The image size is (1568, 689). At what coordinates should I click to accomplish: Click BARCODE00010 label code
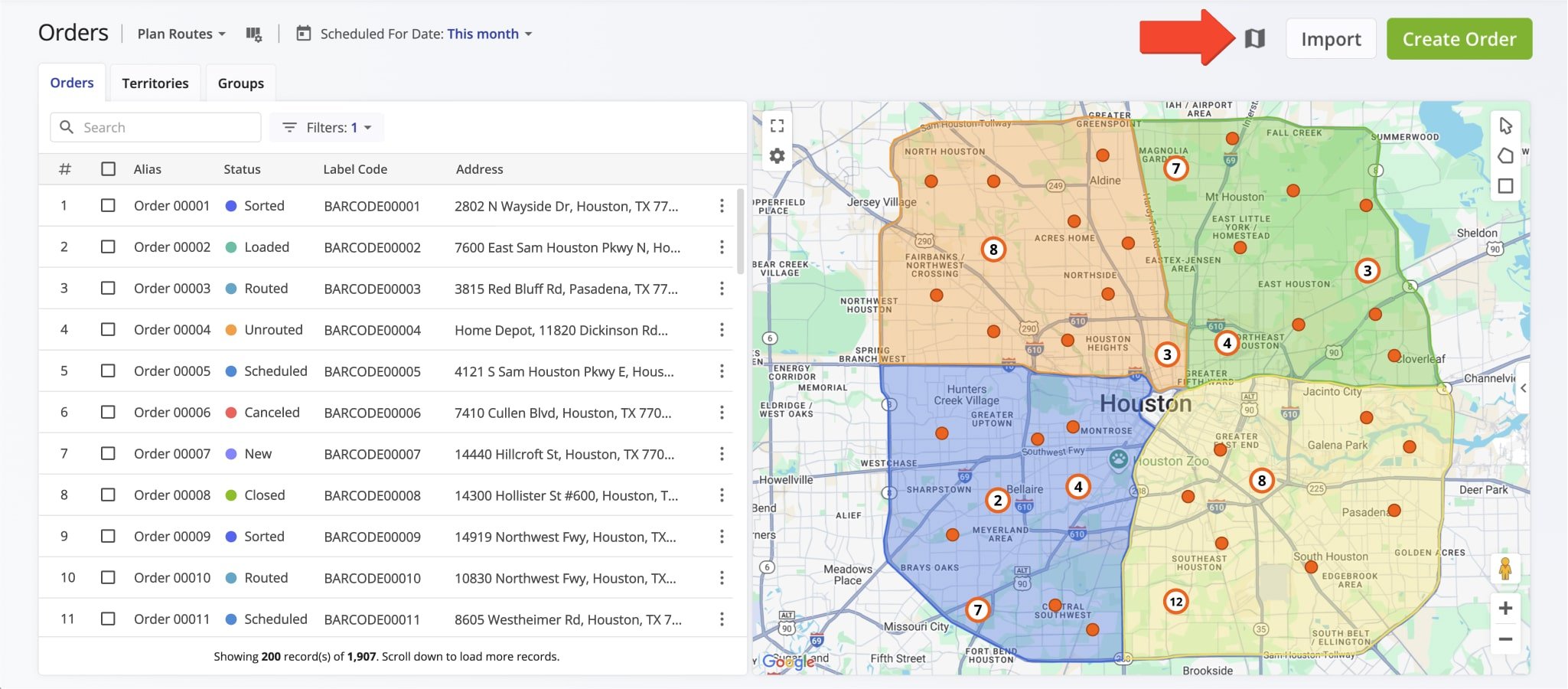tap(372, 578)
